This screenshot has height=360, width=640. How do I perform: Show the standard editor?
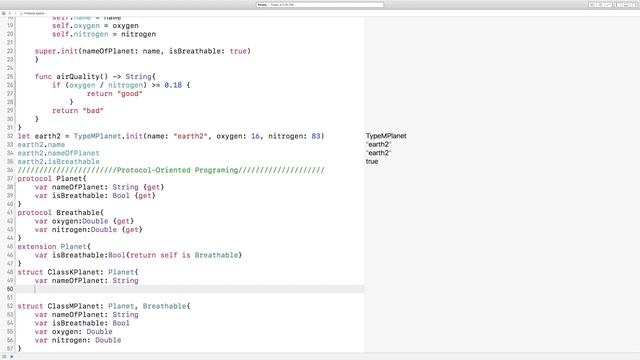coord(593,5)
